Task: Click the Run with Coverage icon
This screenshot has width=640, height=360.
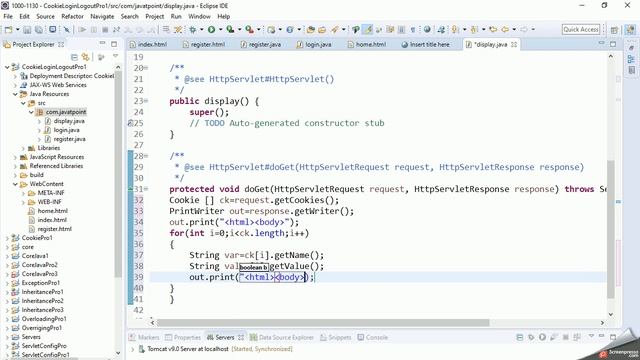Action: (230, 29)
